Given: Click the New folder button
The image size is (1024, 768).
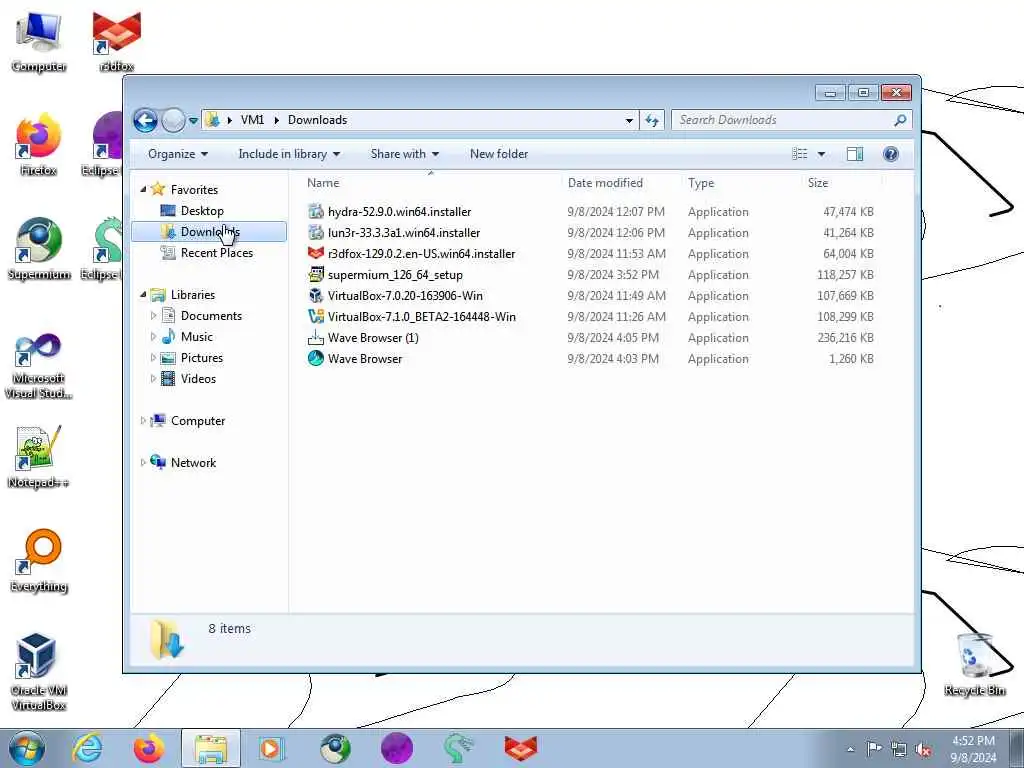Looking at the screenshot, I should (499, 154).
